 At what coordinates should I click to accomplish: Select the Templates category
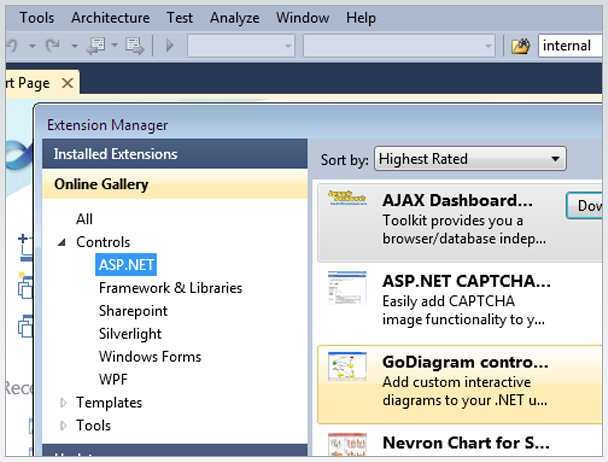coord(109,403)
